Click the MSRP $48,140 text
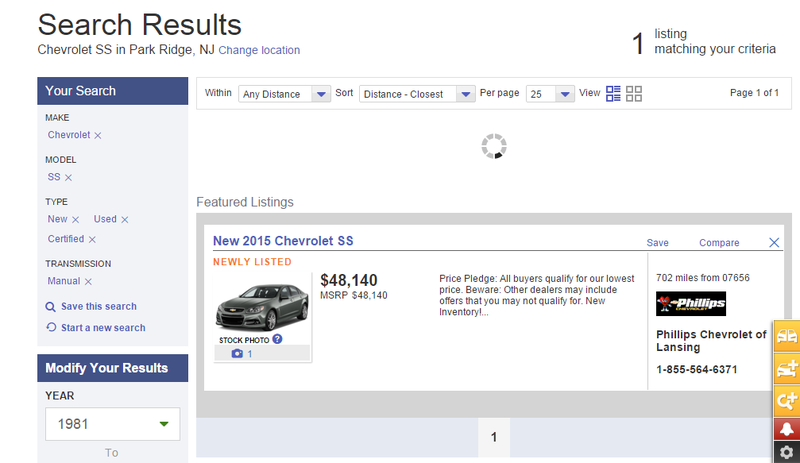The height and width of the screenshot is (463, 800). pos(354,296)
